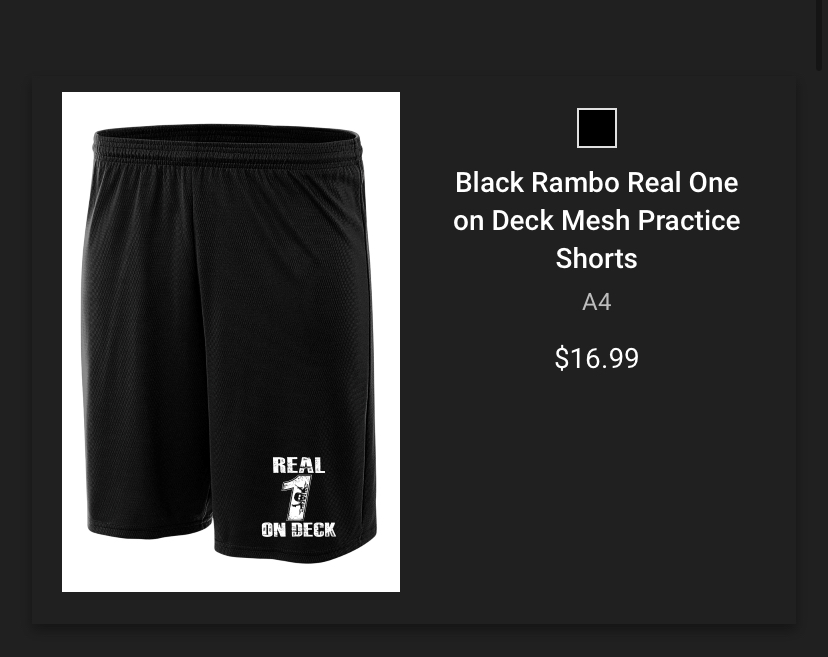Click the large number 1 graphic on shorts

[297, 498]
